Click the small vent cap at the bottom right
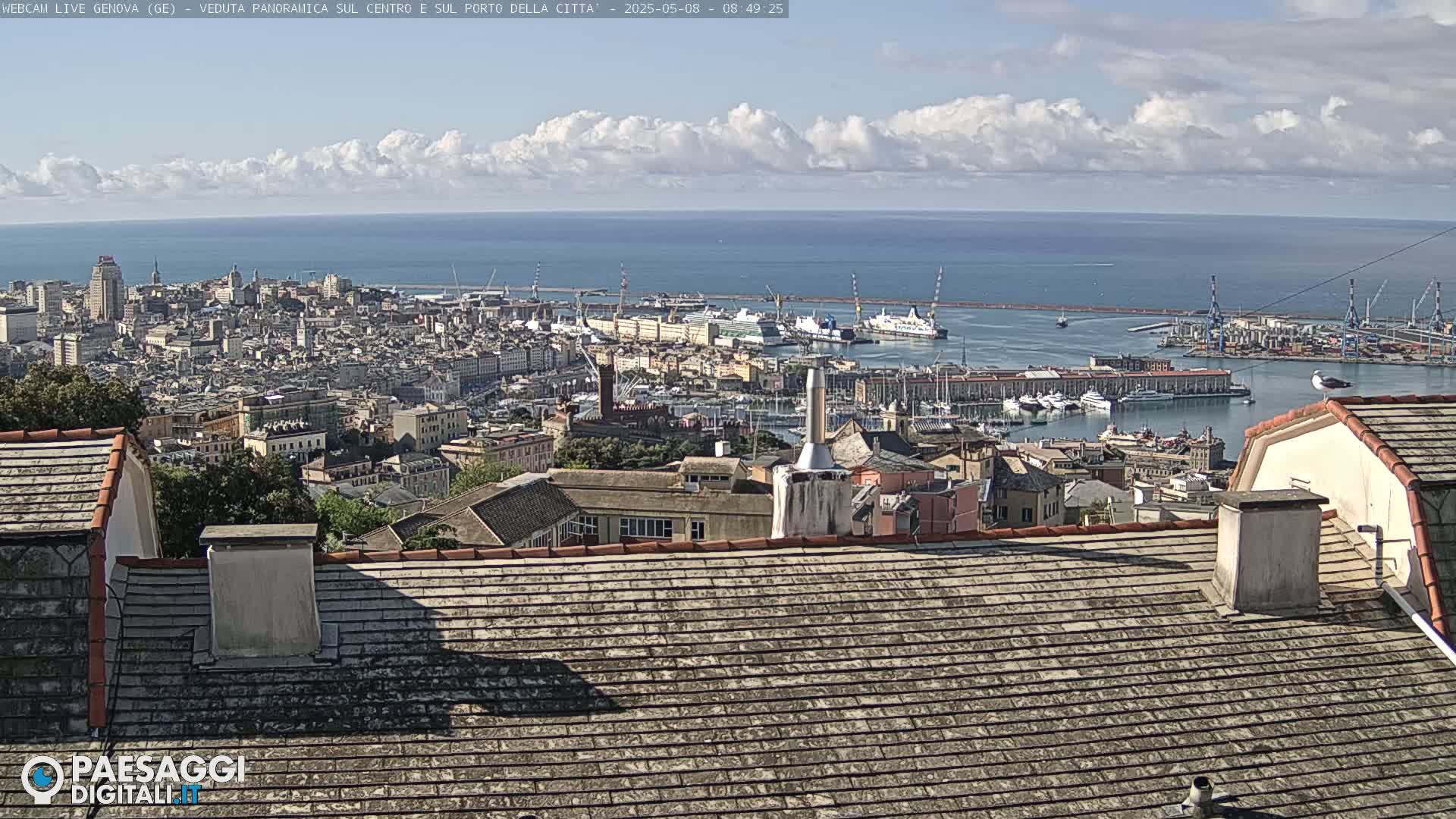This screenshot has width=1456, height=819. 1200,793
